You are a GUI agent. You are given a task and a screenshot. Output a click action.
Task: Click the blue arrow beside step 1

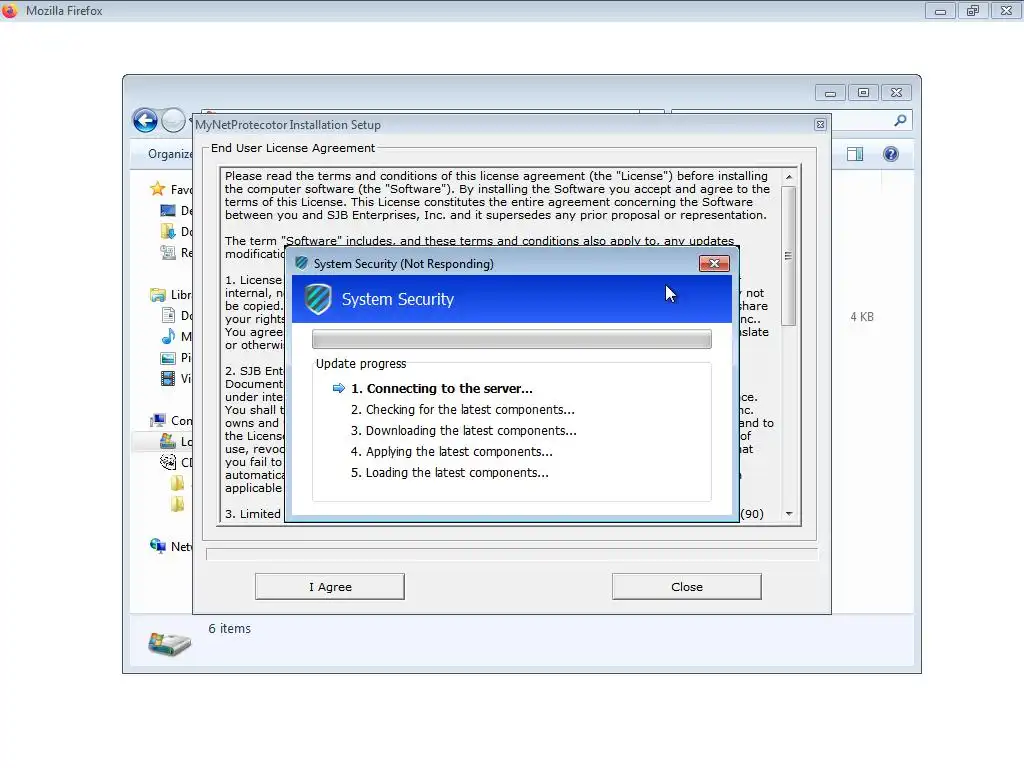pos(338,389)
